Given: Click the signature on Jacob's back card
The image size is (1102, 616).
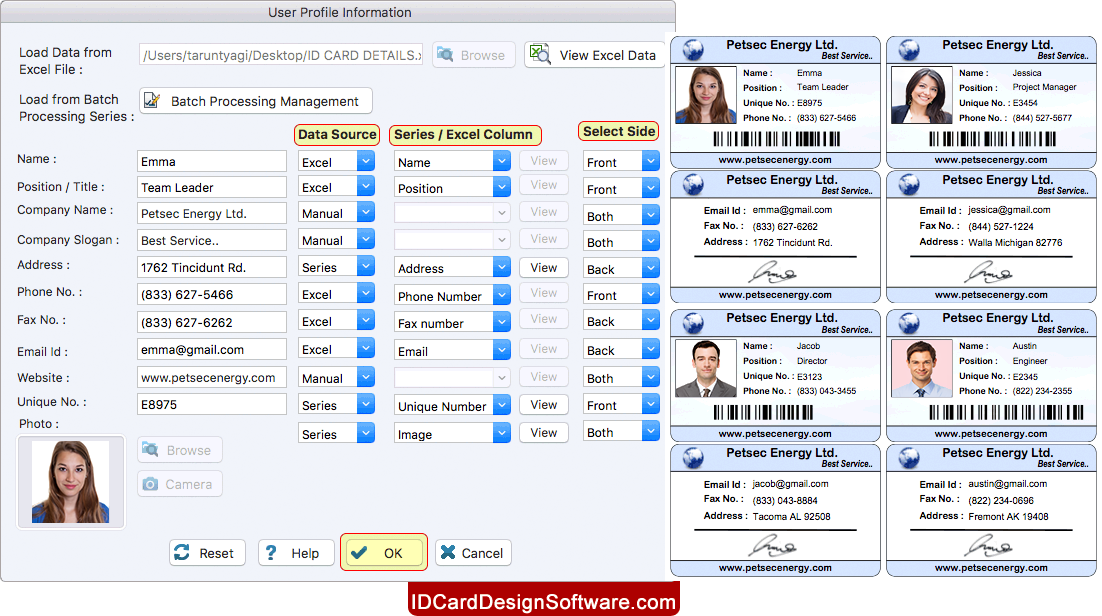Looking at the screenshot, I should coord(773,545).
